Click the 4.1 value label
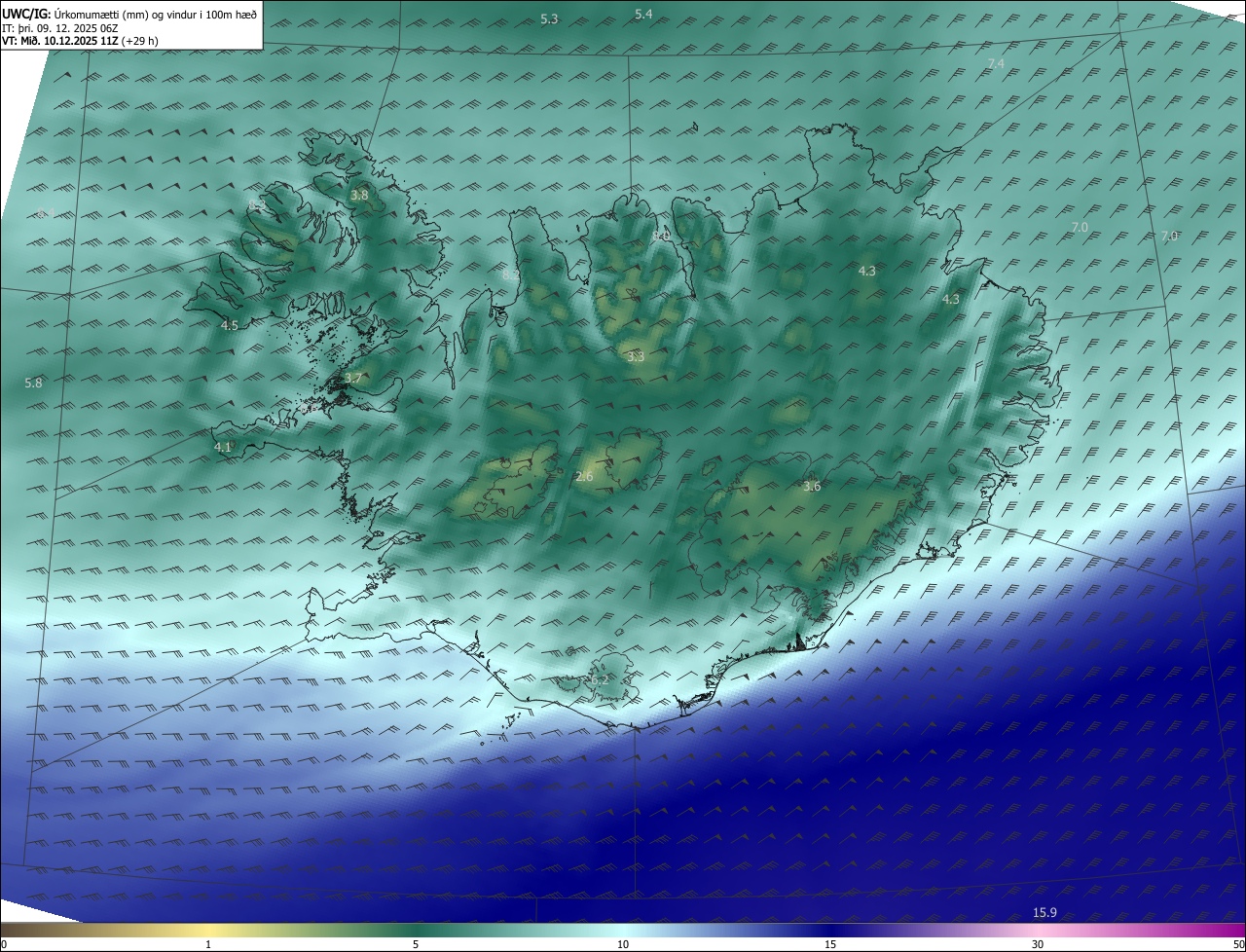 point(223,447)
